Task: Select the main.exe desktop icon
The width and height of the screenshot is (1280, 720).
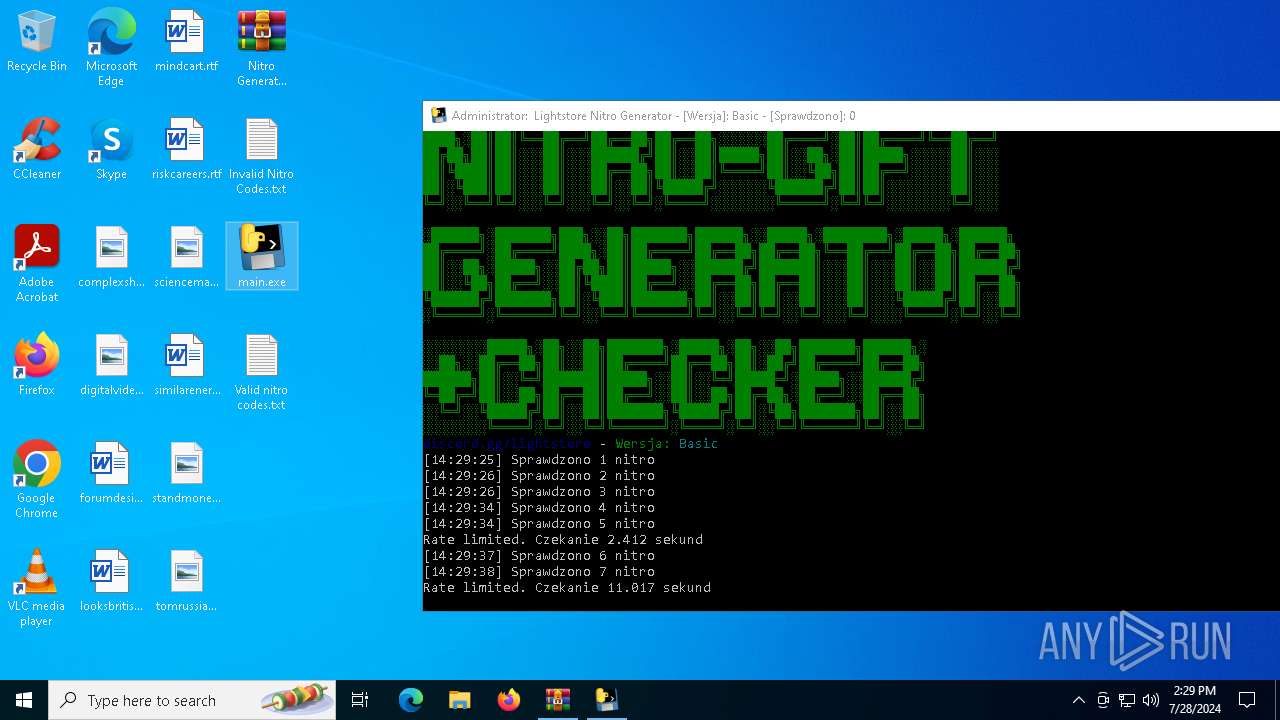Action: click(x=262, y=257)
